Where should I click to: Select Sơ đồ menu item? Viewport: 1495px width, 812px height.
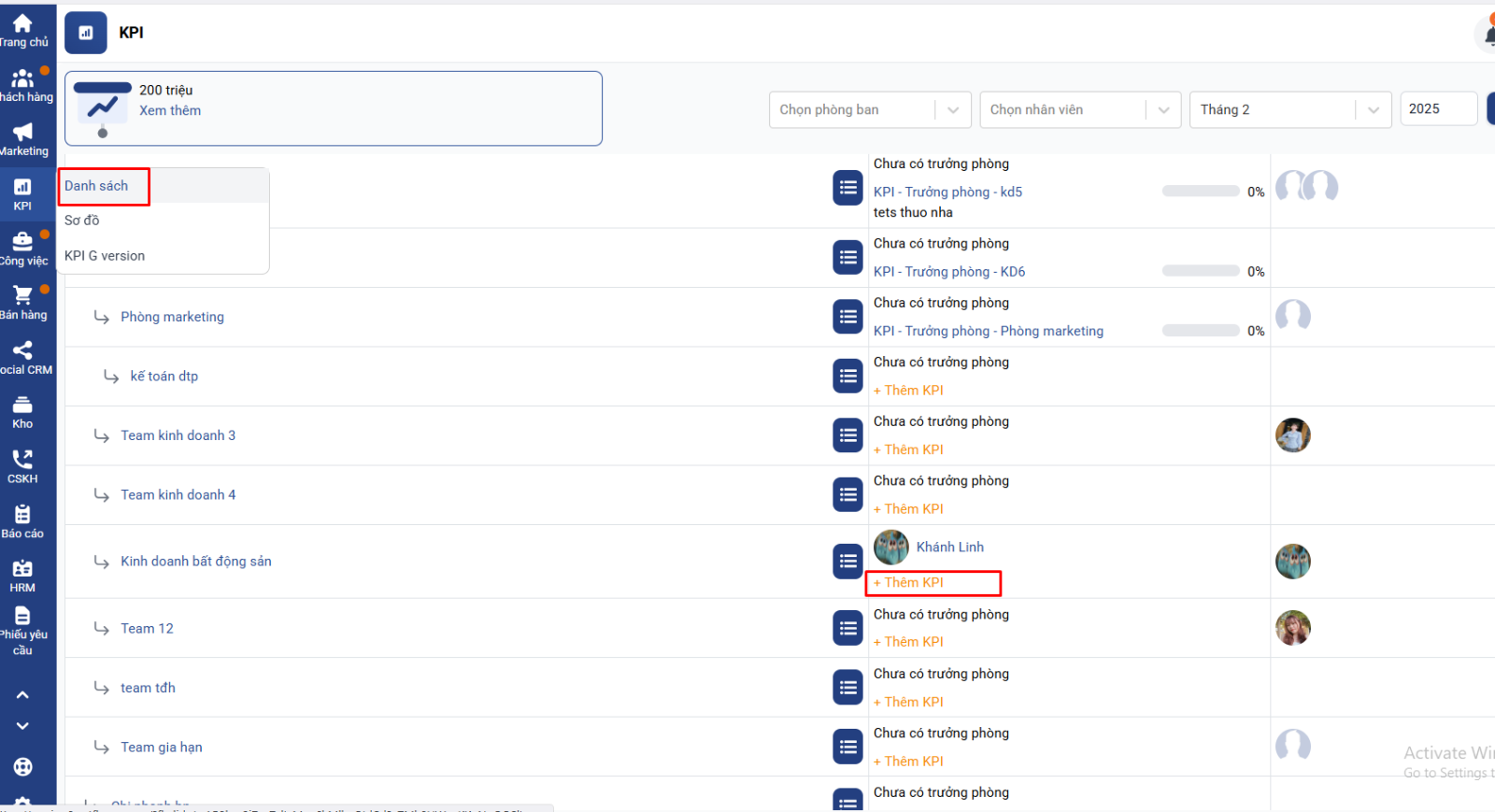tap(82, 221)
